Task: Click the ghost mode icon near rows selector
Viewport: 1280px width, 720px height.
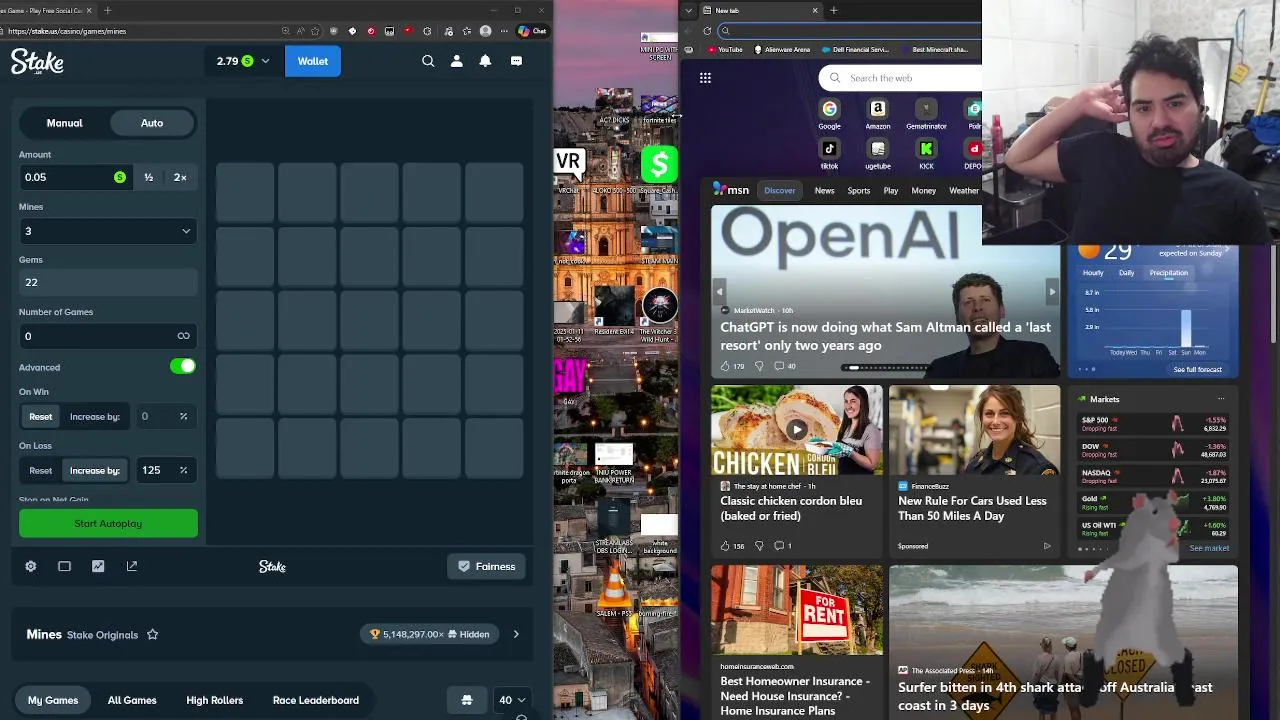Action: click(466, 700)
